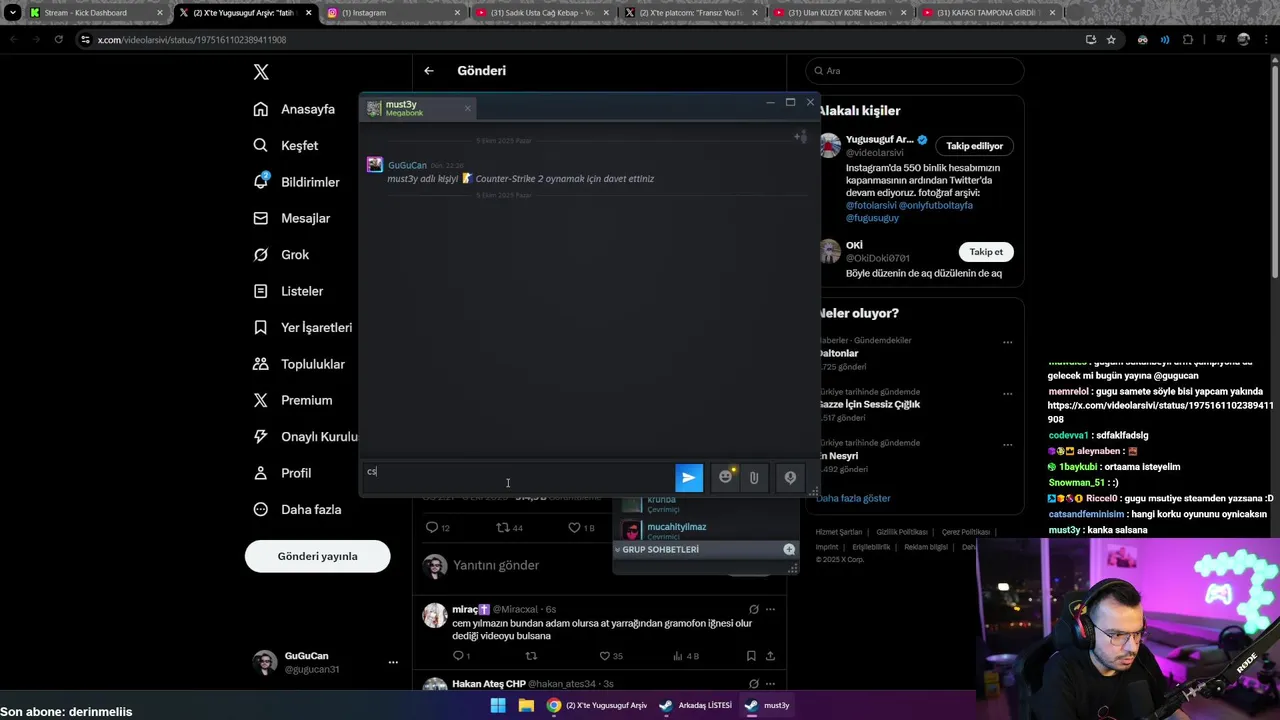Like main post heart icon 1 B
Image resolution: width=1280 pixels, height=720 pixels.
[x=574, y=527]
